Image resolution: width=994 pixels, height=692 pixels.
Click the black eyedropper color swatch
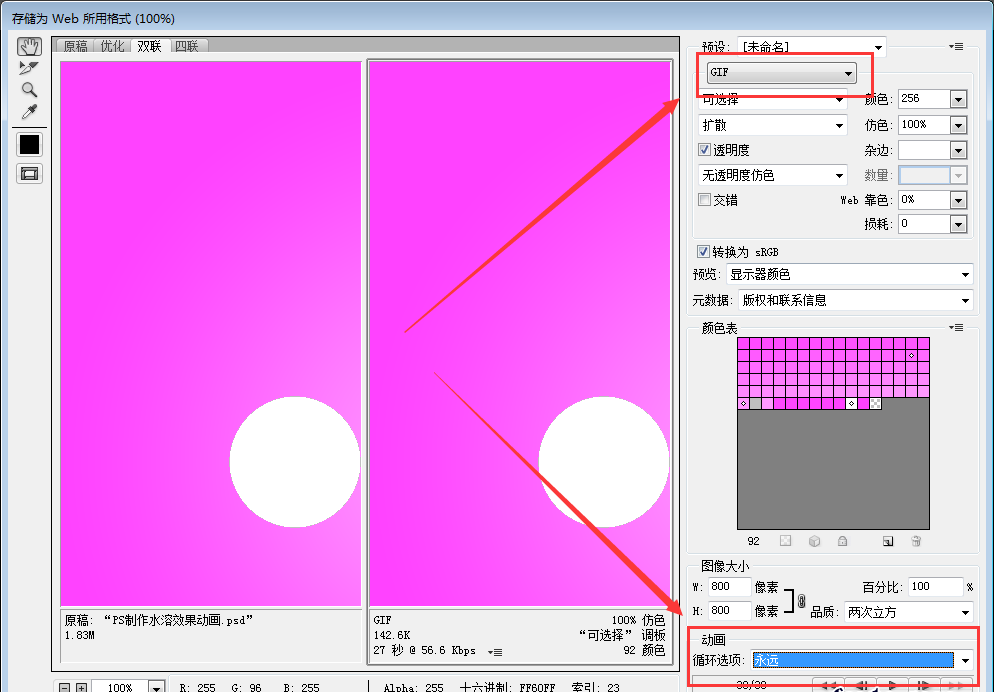[x=28, y=144]
